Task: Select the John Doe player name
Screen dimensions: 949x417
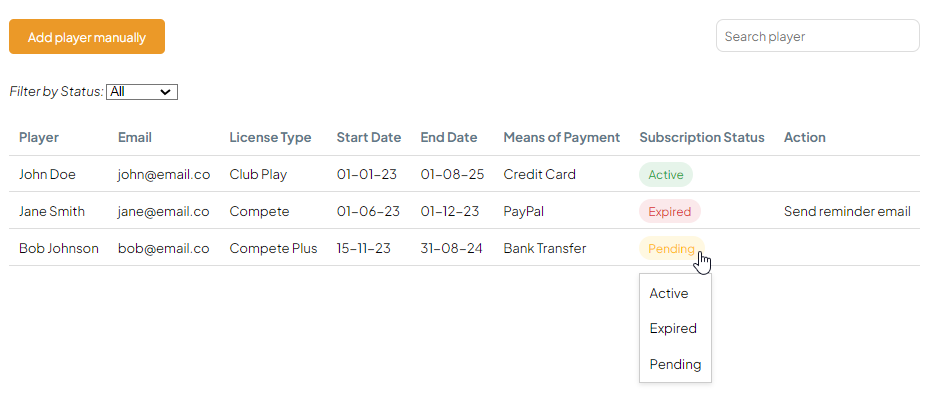Action: click(x=47, y=174)
